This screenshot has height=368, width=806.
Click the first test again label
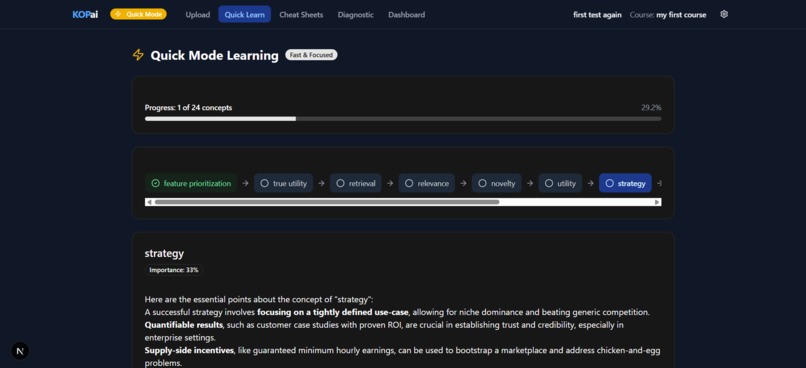point(597,15)
